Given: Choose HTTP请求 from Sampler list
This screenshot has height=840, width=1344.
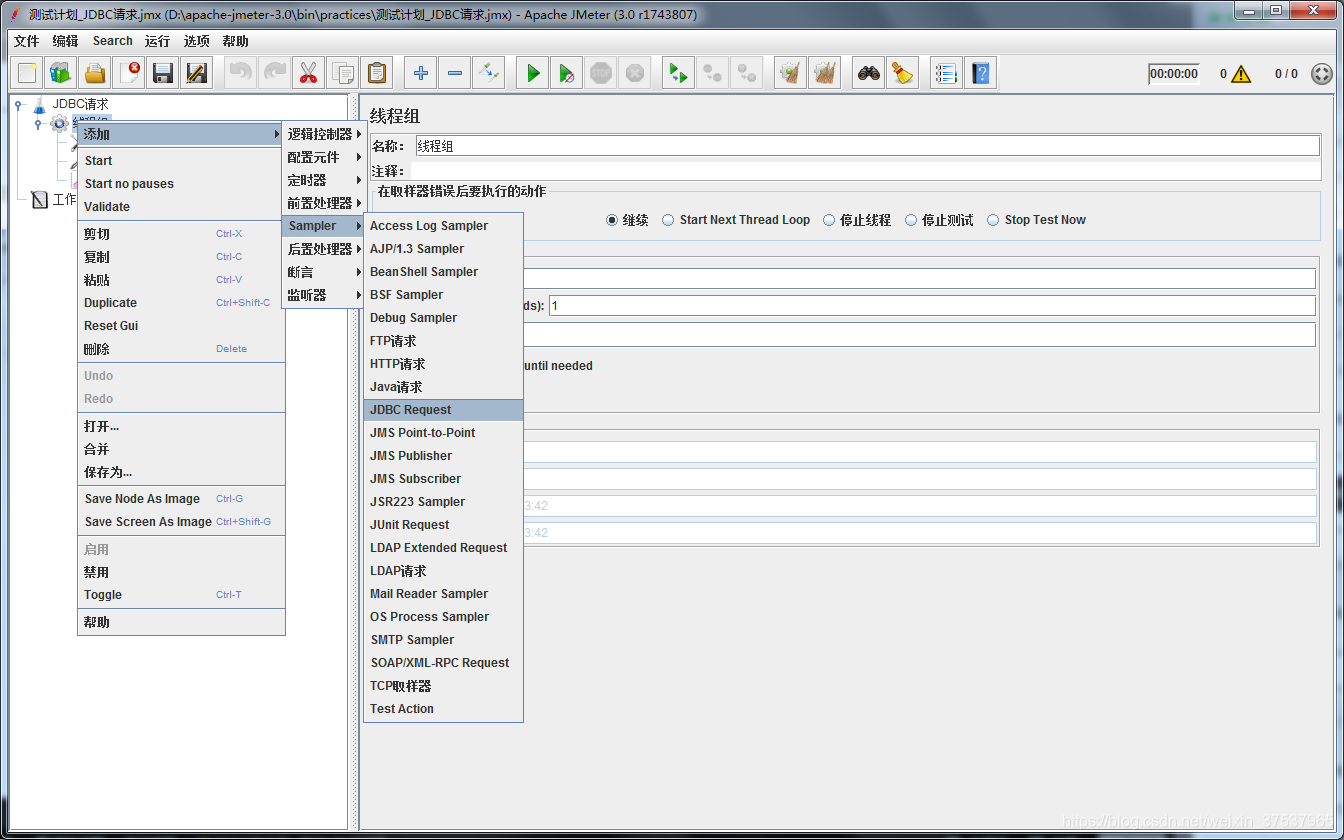Looking at the screenshot, I should click(x=443, y=364).
